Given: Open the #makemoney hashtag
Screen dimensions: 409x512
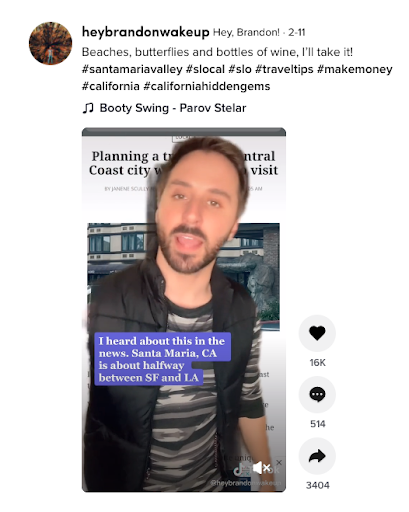Looking at the screenshot, I should pos(355,69).
